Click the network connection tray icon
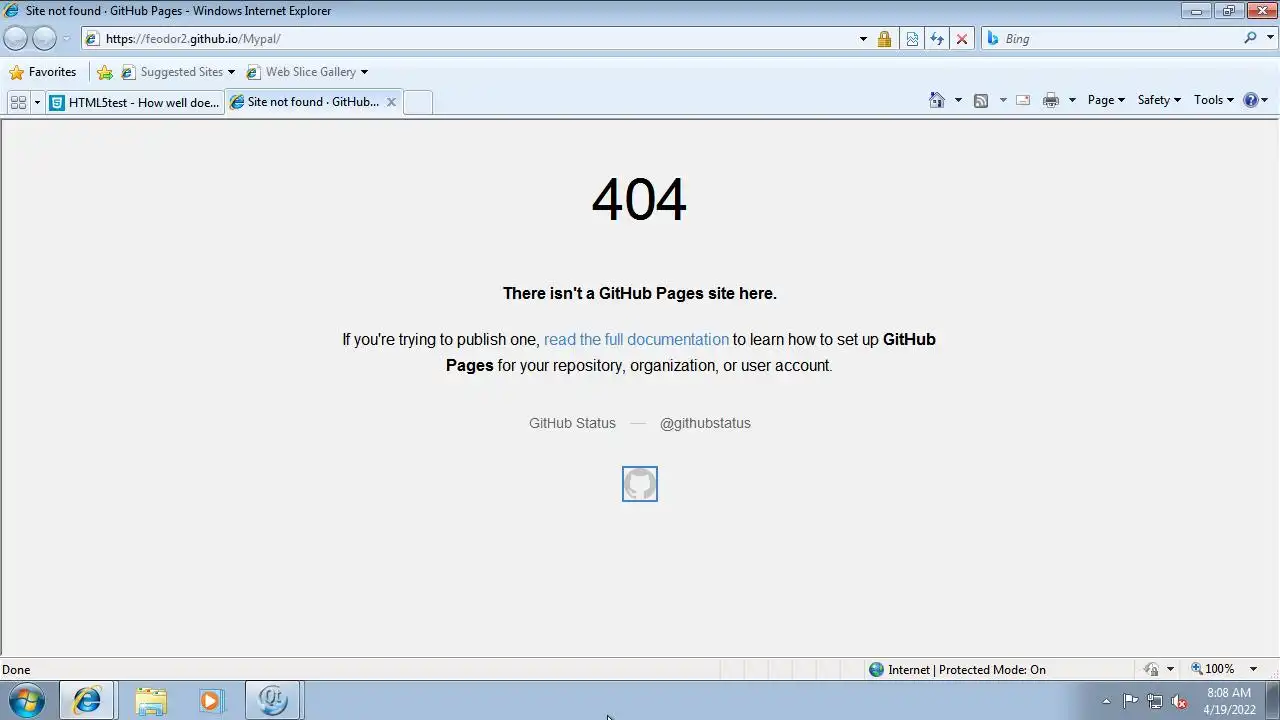Screen dimensions: 1280x720 tap(1155, 701)
